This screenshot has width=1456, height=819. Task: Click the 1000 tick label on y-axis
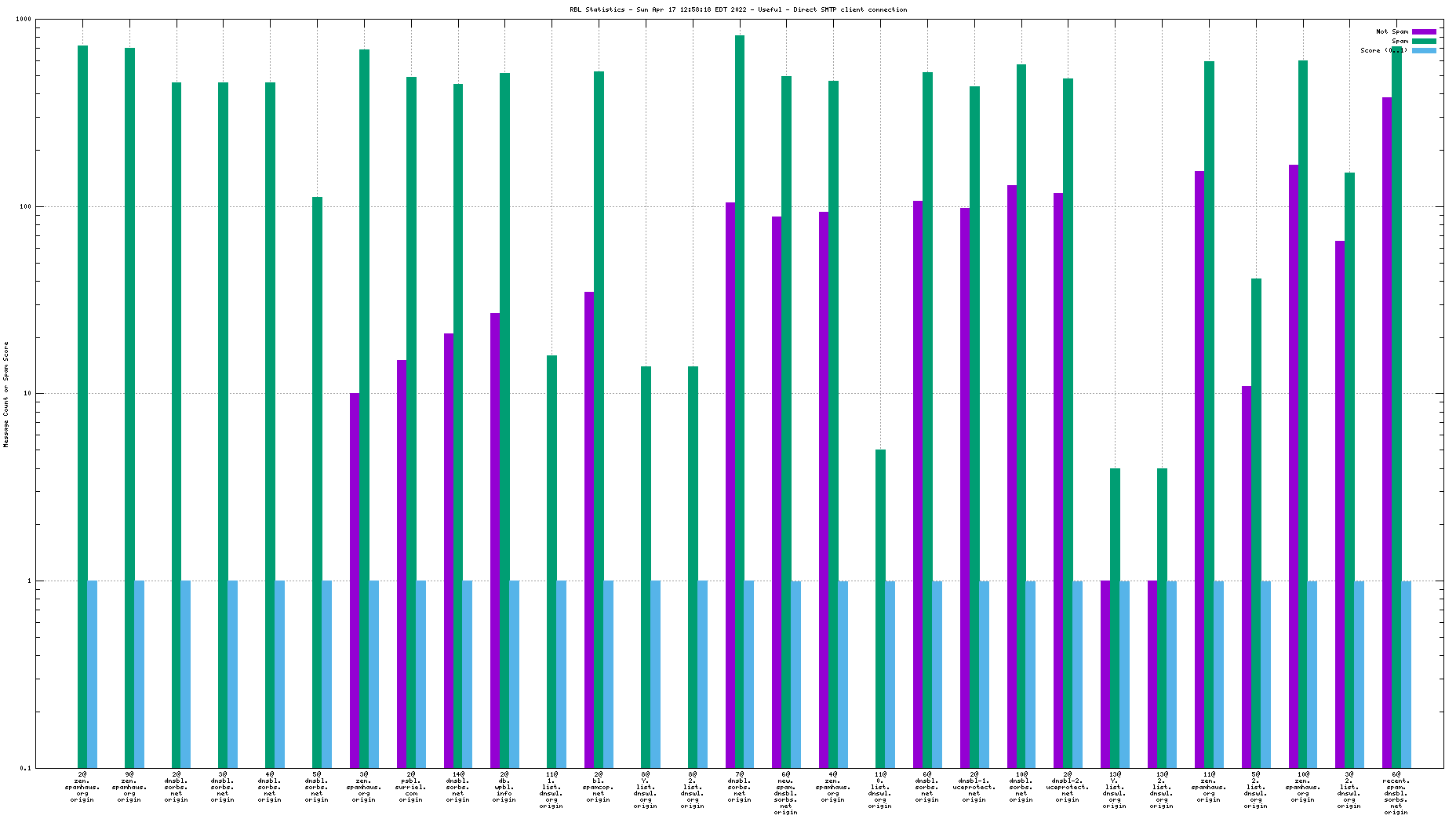coord(24,20)
